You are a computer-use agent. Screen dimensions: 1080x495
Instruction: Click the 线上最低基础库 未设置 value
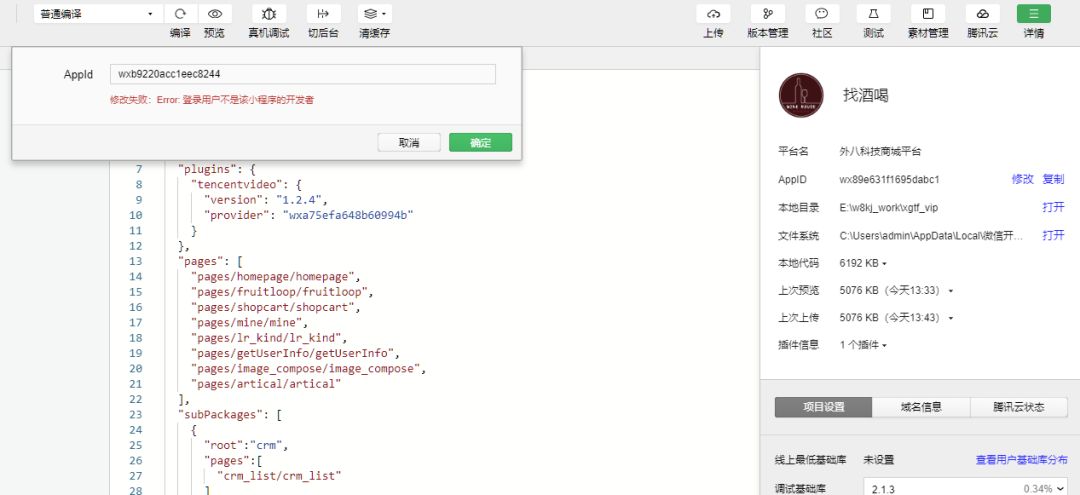point(879,460)
